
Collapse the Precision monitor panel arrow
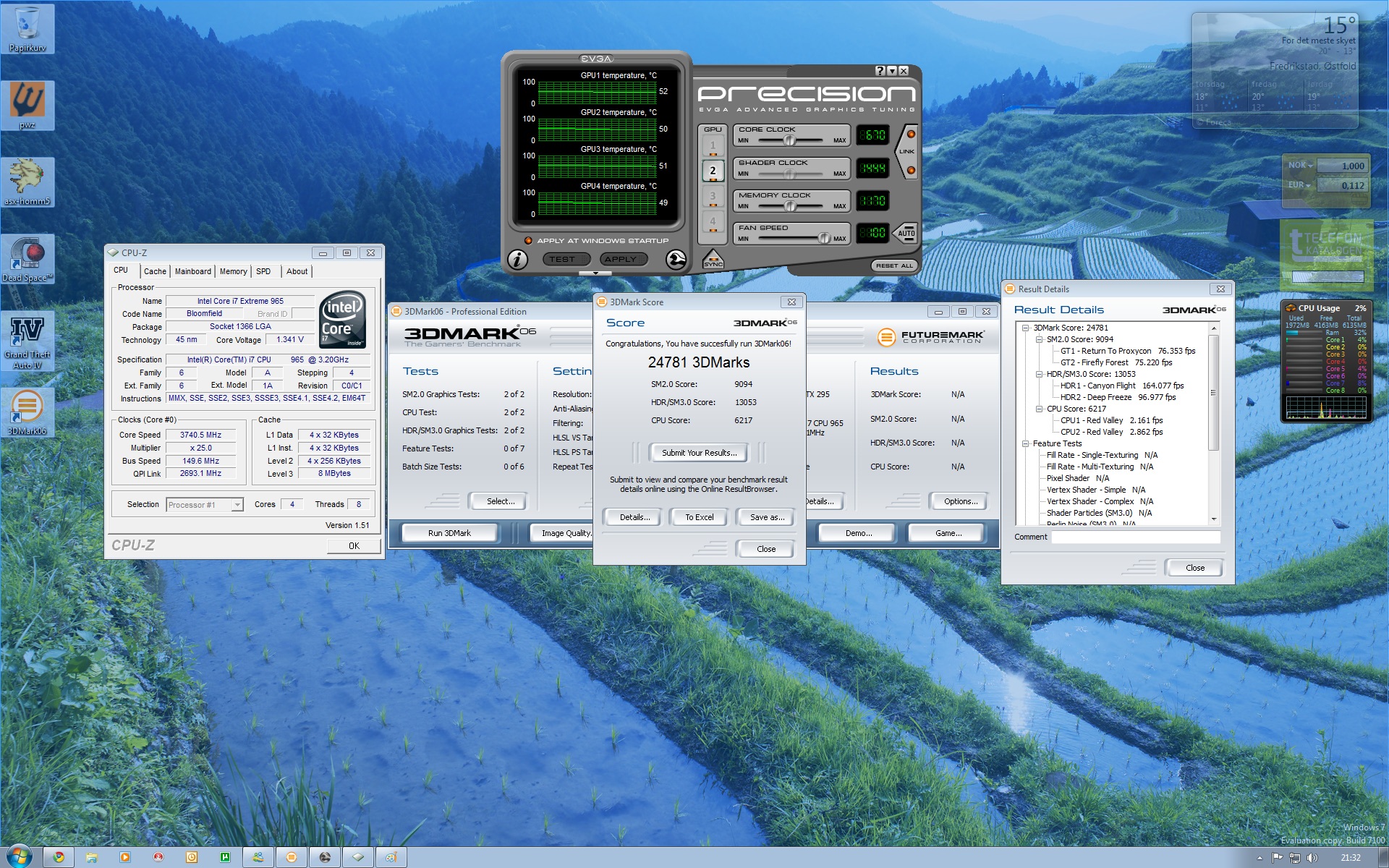[x=595, y=273]
